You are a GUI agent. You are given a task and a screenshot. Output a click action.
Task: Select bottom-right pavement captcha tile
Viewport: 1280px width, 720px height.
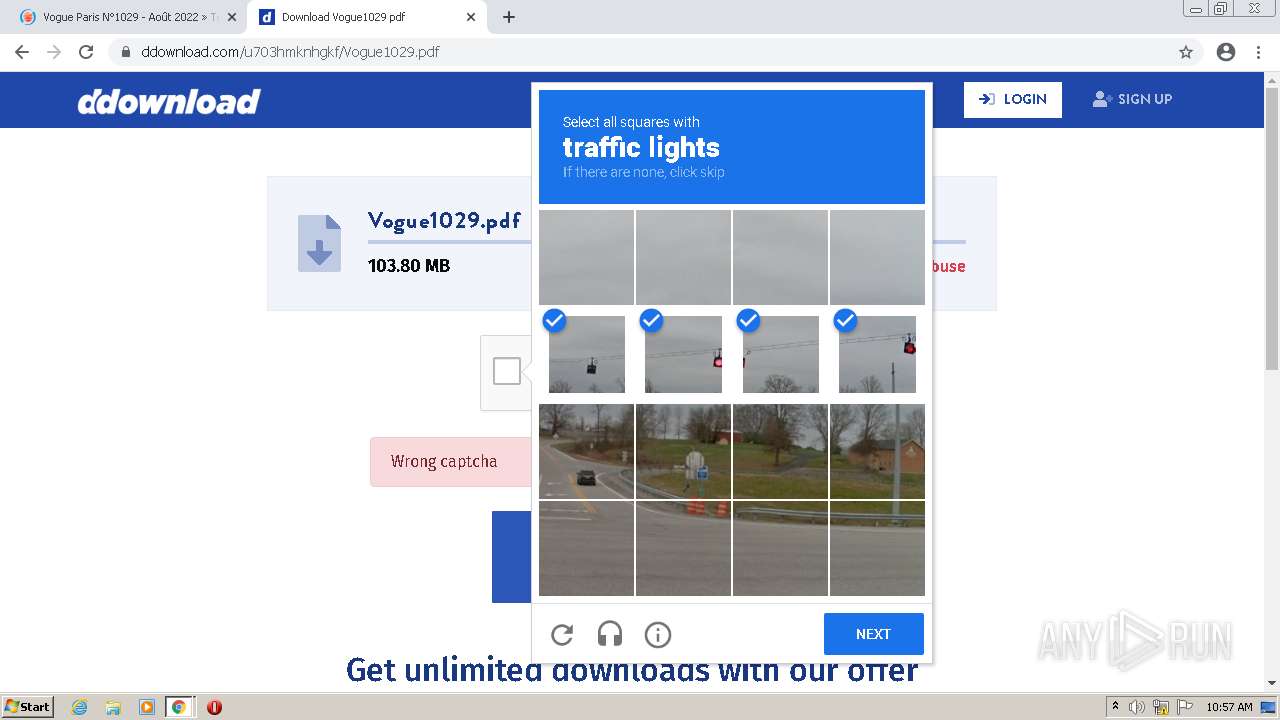[x=877, y=548]
